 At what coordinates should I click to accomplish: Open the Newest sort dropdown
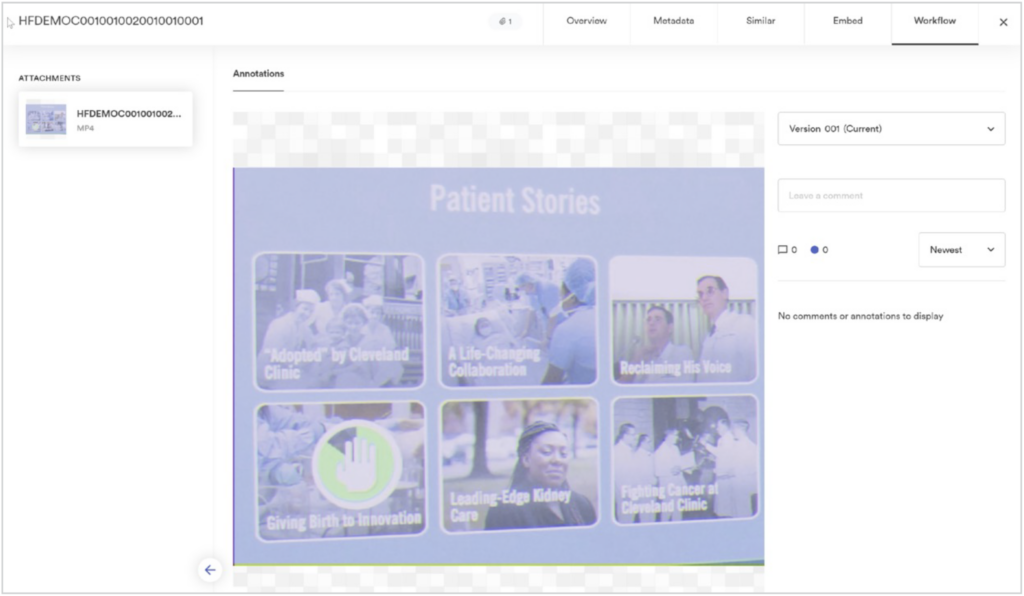[961, 249]
